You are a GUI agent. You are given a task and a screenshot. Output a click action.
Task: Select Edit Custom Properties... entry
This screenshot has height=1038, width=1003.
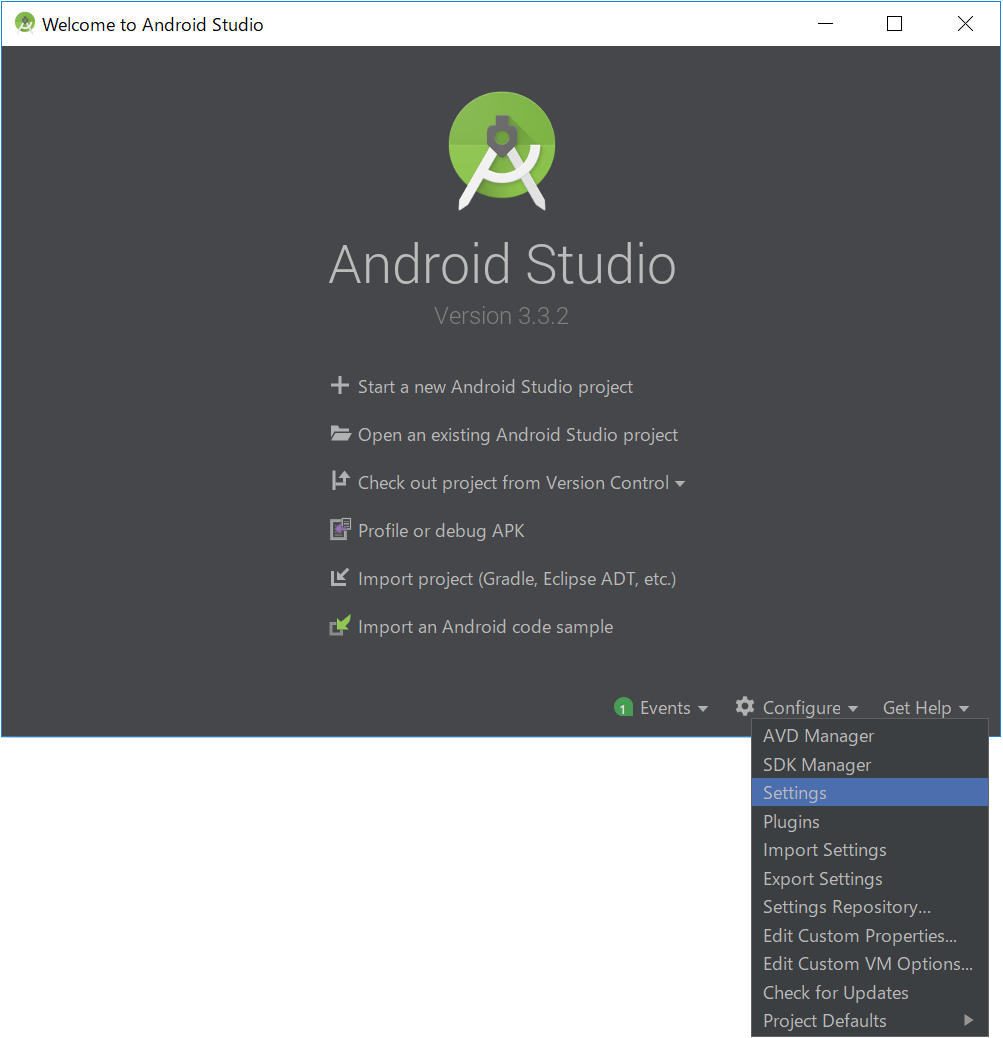click(x=870, y=935)
